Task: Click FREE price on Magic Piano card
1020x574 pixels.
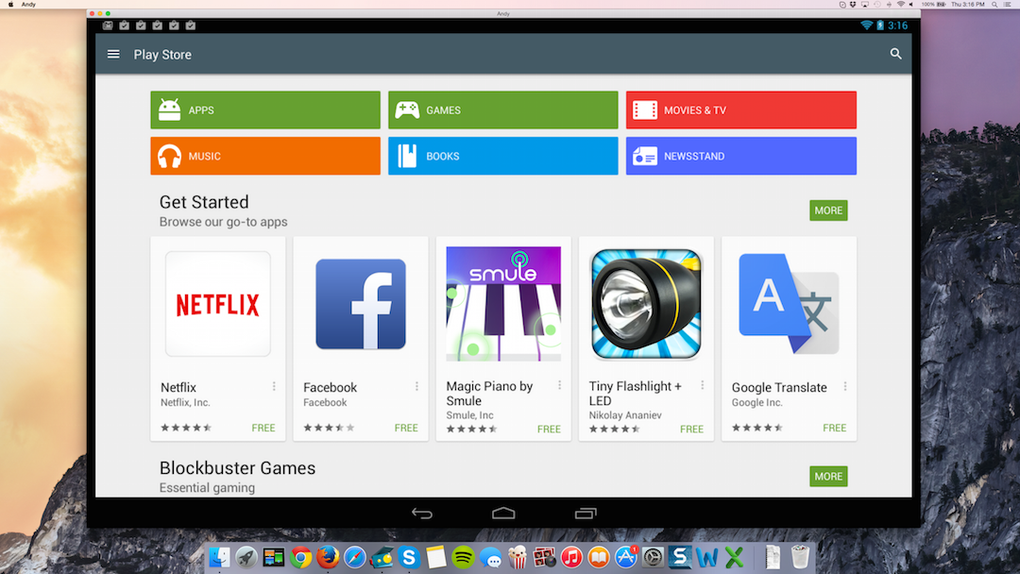Action: pos(549,429)
